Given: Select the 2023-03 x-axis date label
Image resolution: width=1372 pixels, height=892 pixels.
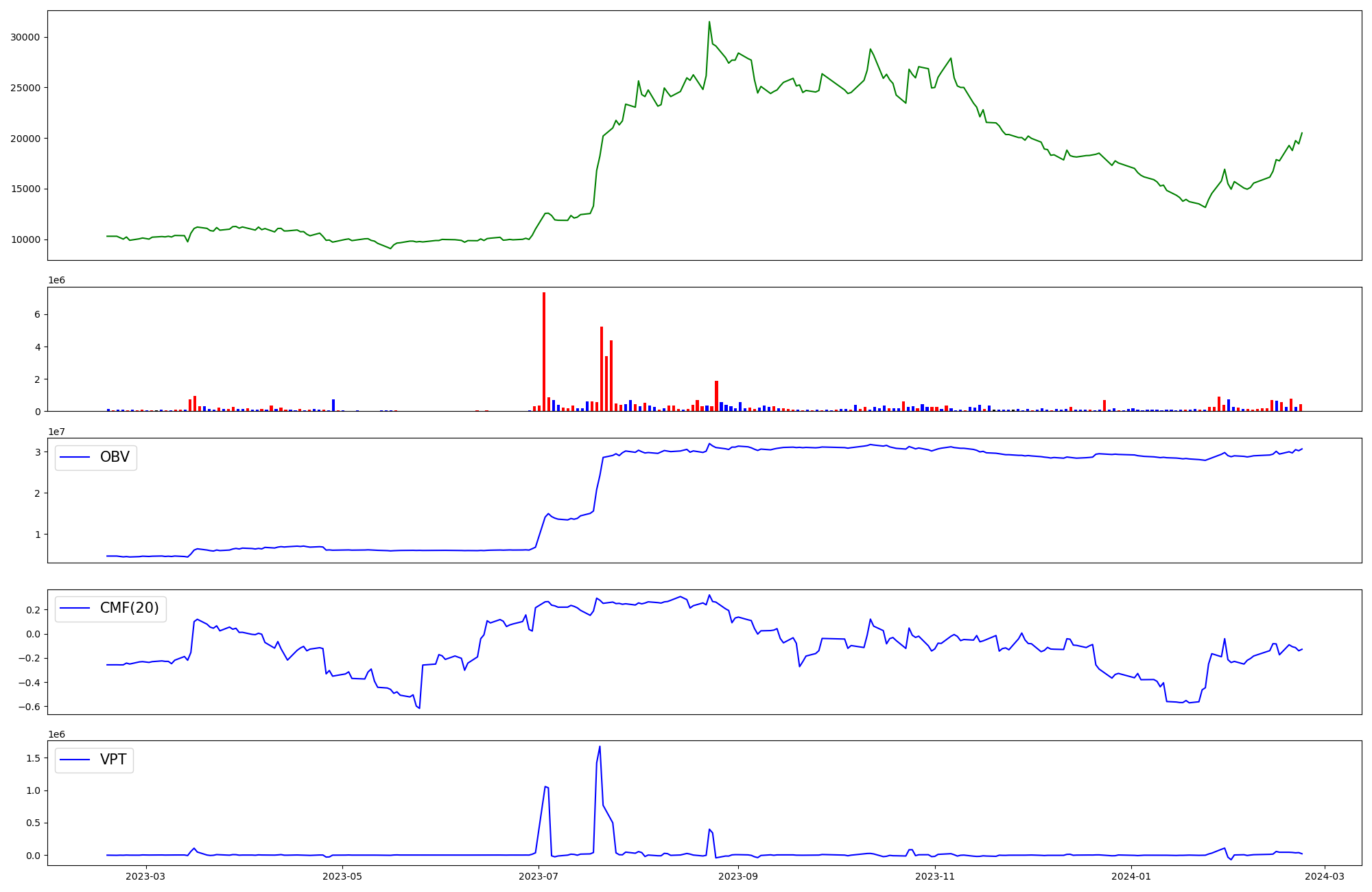Looking at the screenshot, I should (146, 876).
